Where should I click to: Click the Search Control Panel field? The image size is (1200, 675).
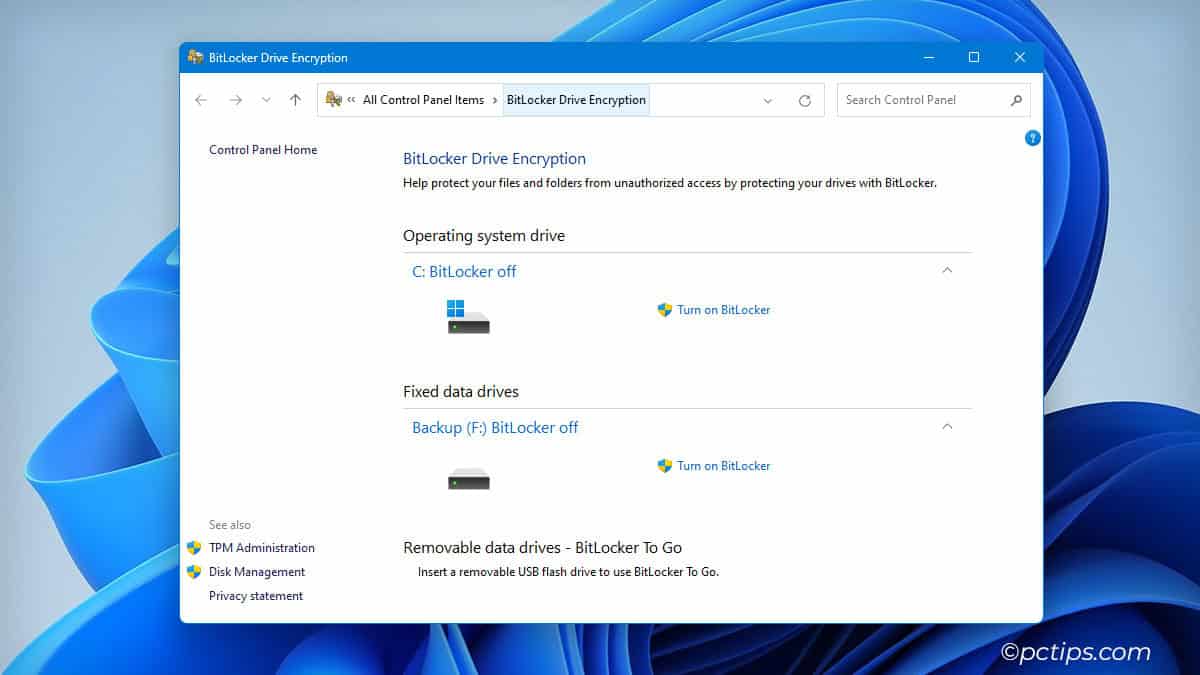click(920, 100)
